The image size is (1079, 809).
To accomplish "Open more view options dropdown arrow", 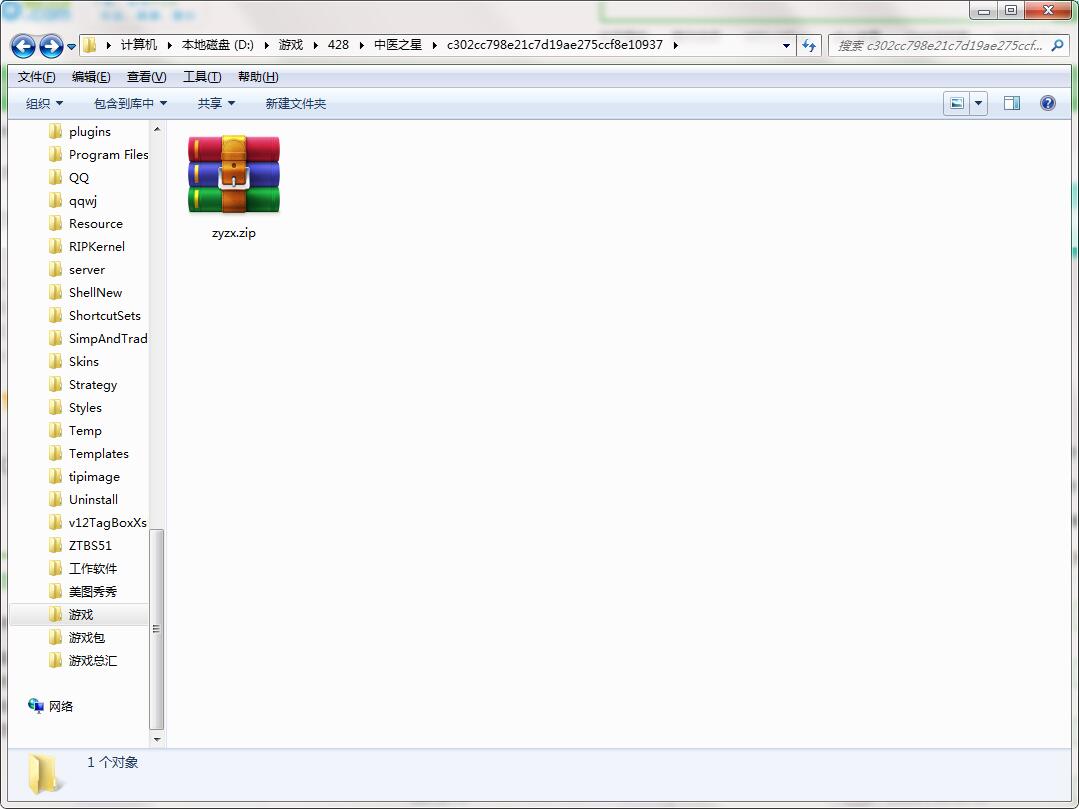I will tap(979, 103).
